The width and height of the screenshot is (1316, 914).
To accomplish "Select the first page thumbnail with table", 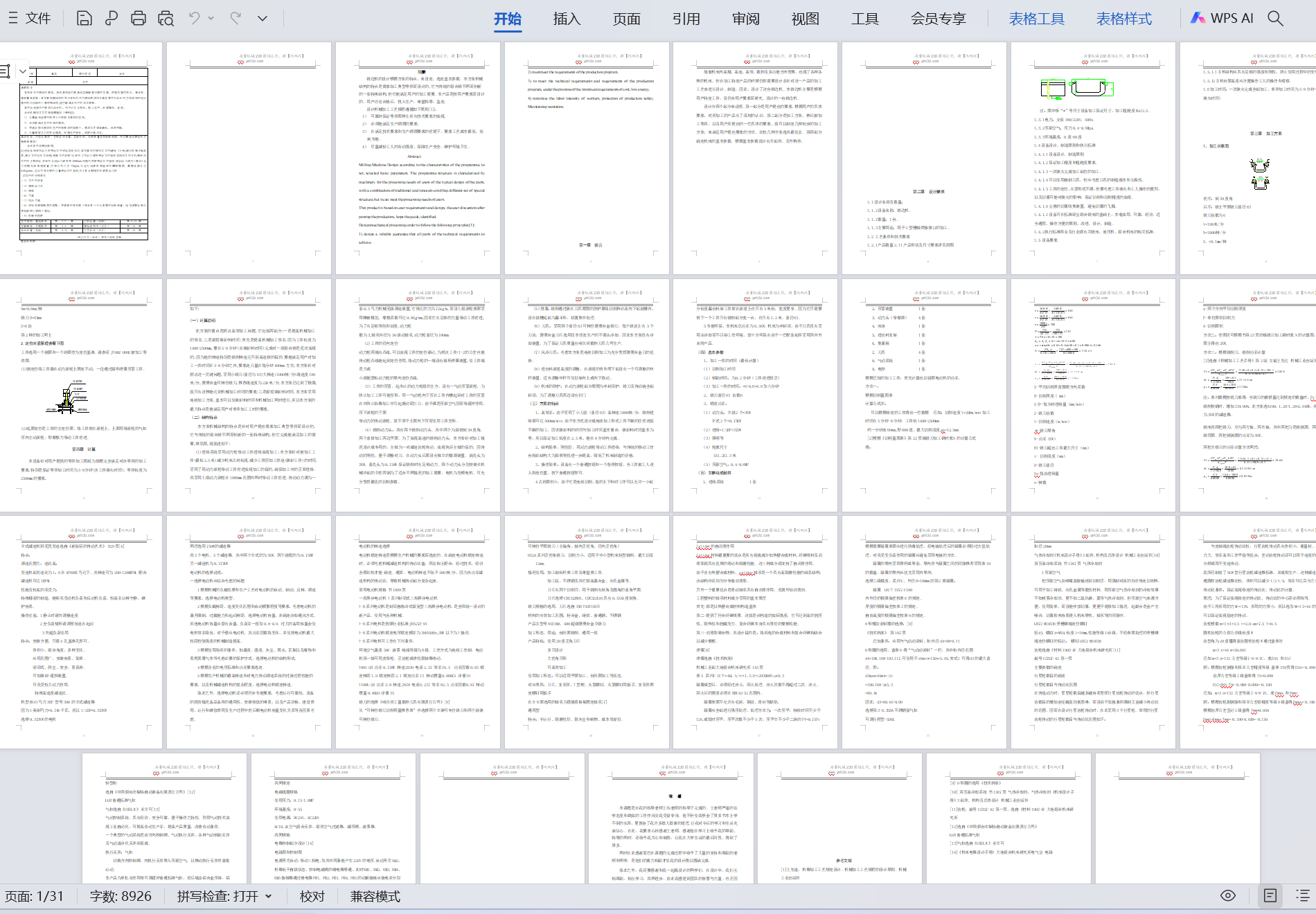I will [x=80, y=158].
